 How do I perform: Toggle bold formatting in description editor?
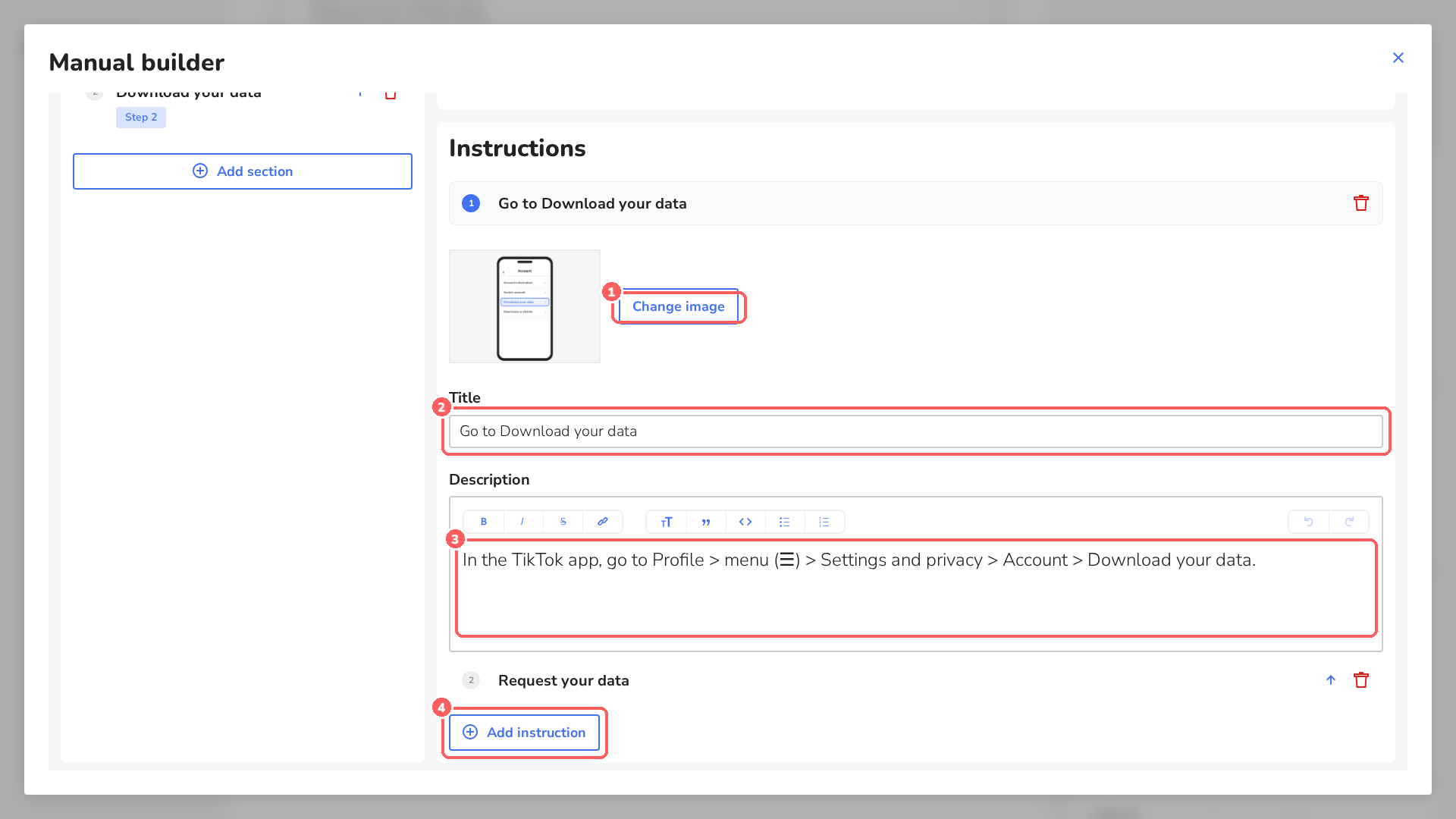(484, 522)
